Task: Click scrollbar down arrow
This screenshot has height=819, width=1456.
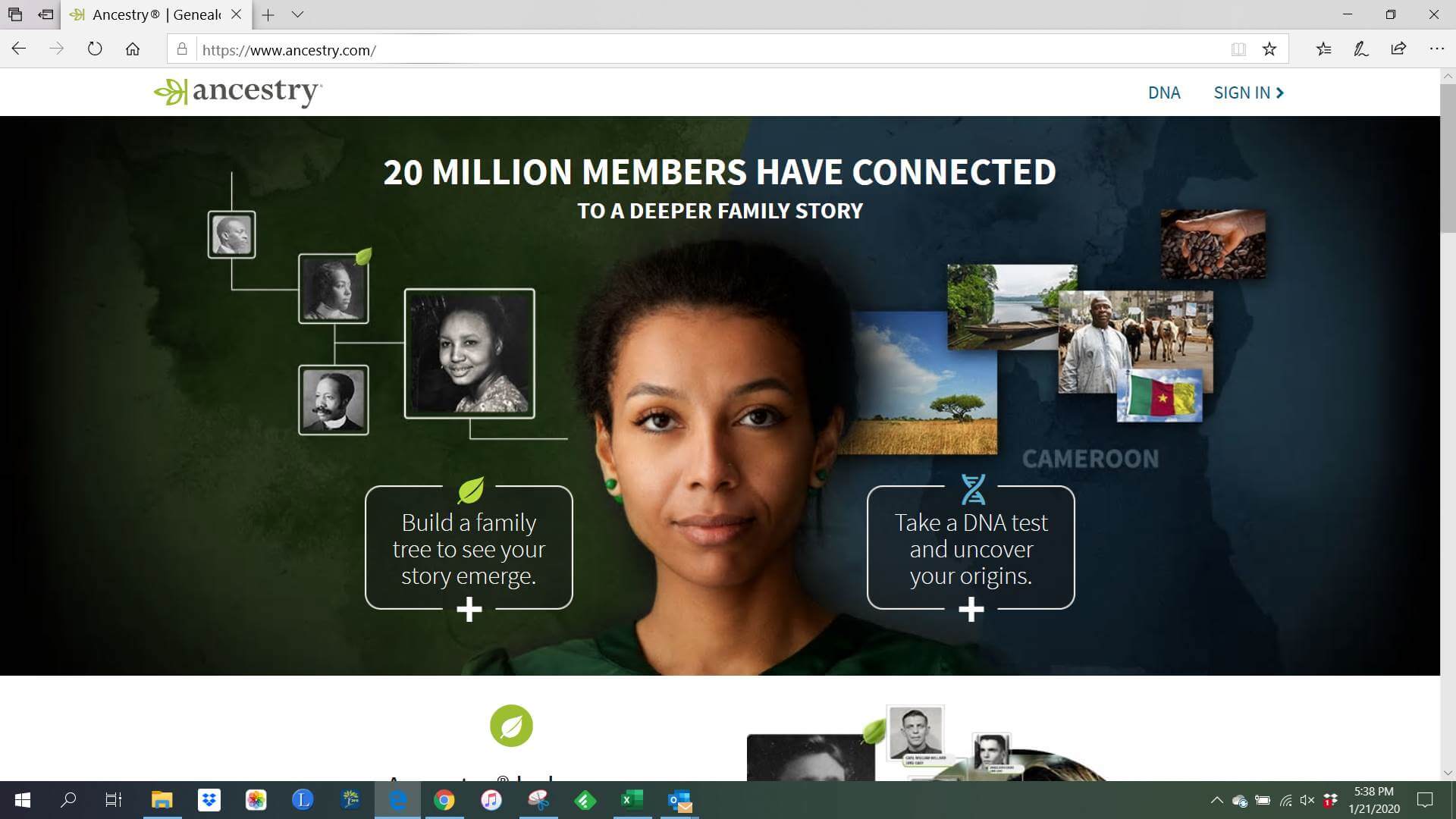Action: click(x=1448, y=773)
